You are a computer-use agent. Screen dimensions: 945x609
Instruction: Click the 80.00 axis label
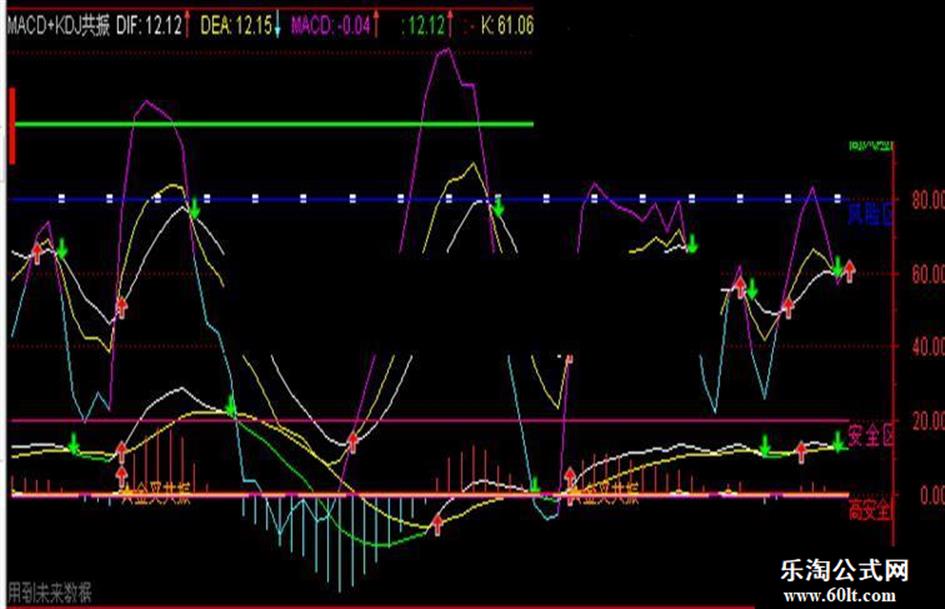(928, 200)
